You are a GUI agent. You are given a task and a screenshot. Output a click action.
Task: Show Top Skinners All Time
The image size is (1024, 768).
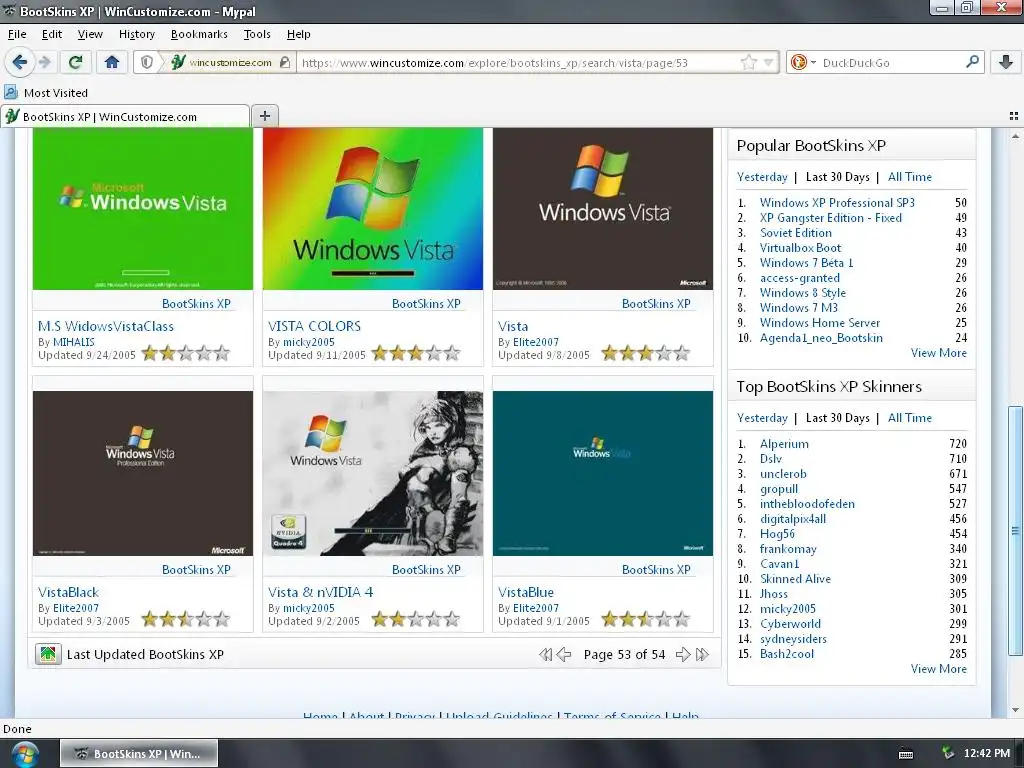coord(910,417)
